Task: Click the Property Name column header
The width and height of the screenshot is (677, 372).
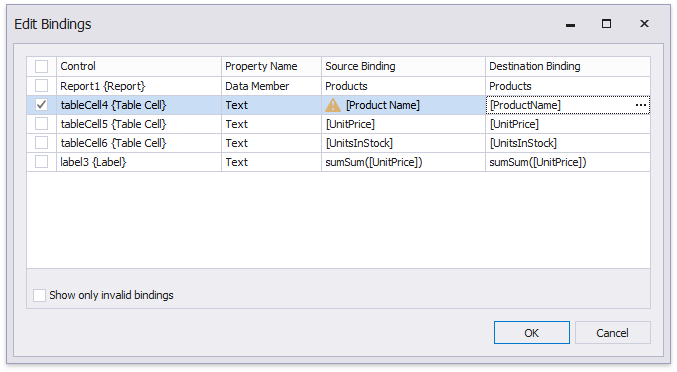Action: [271, 66]
